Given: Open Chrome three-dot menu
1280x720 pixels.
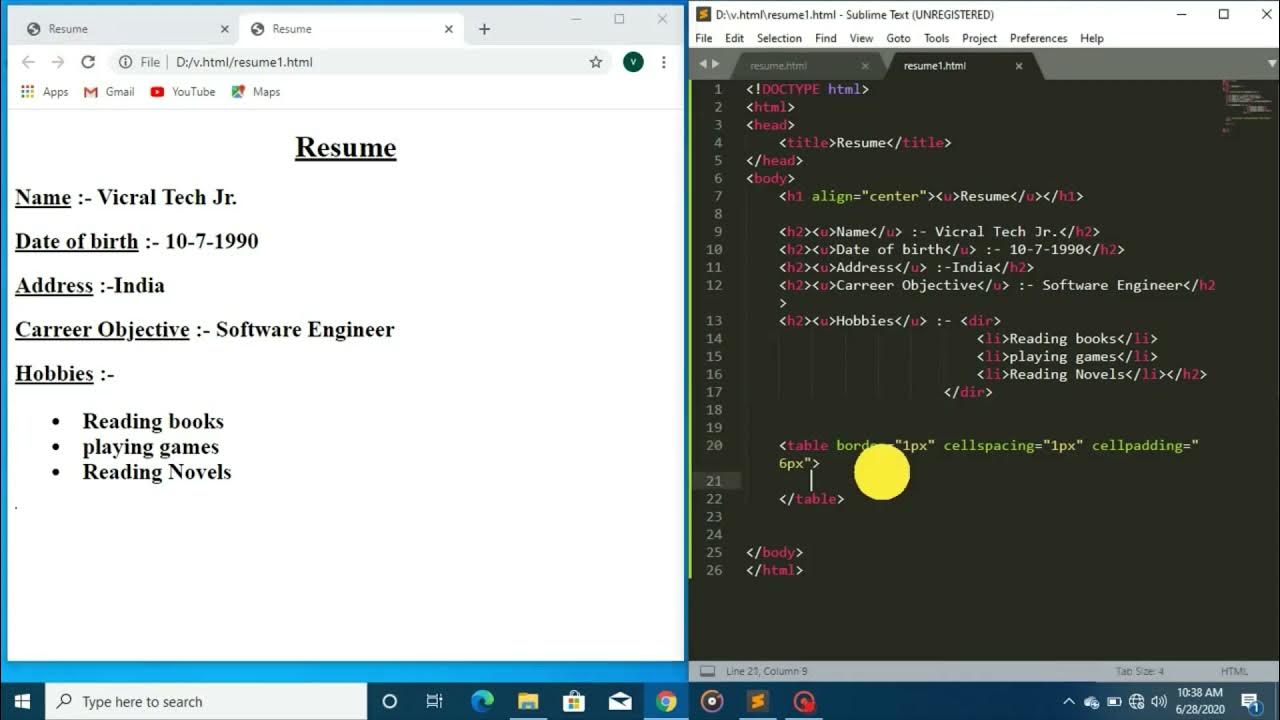Looking at the screenshot, I should pos(664,62).
